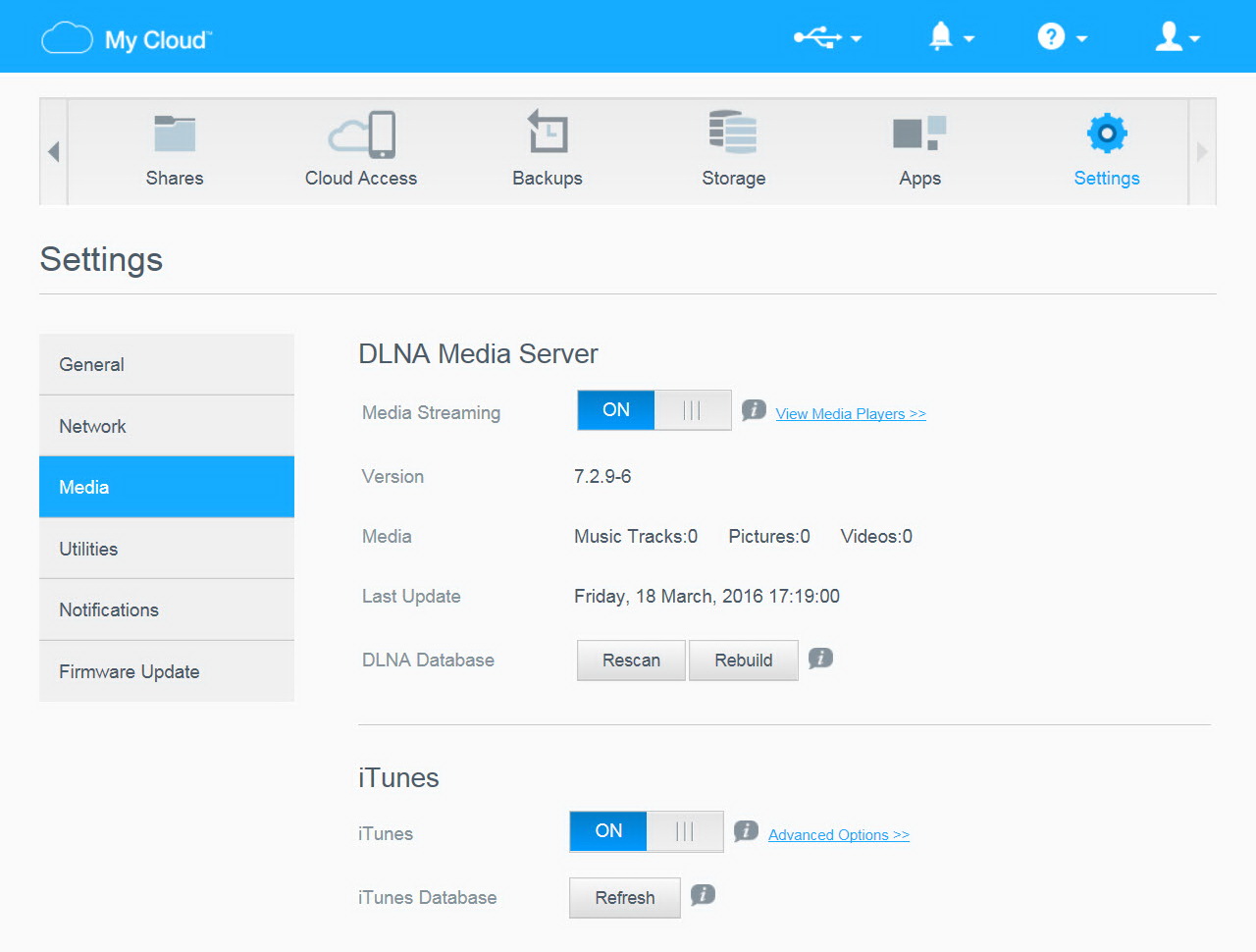Image resolution: width=1256 pixels, height=952 pixels.
Task: Open the Shares folder icon
Action: [x=175, y=133]
